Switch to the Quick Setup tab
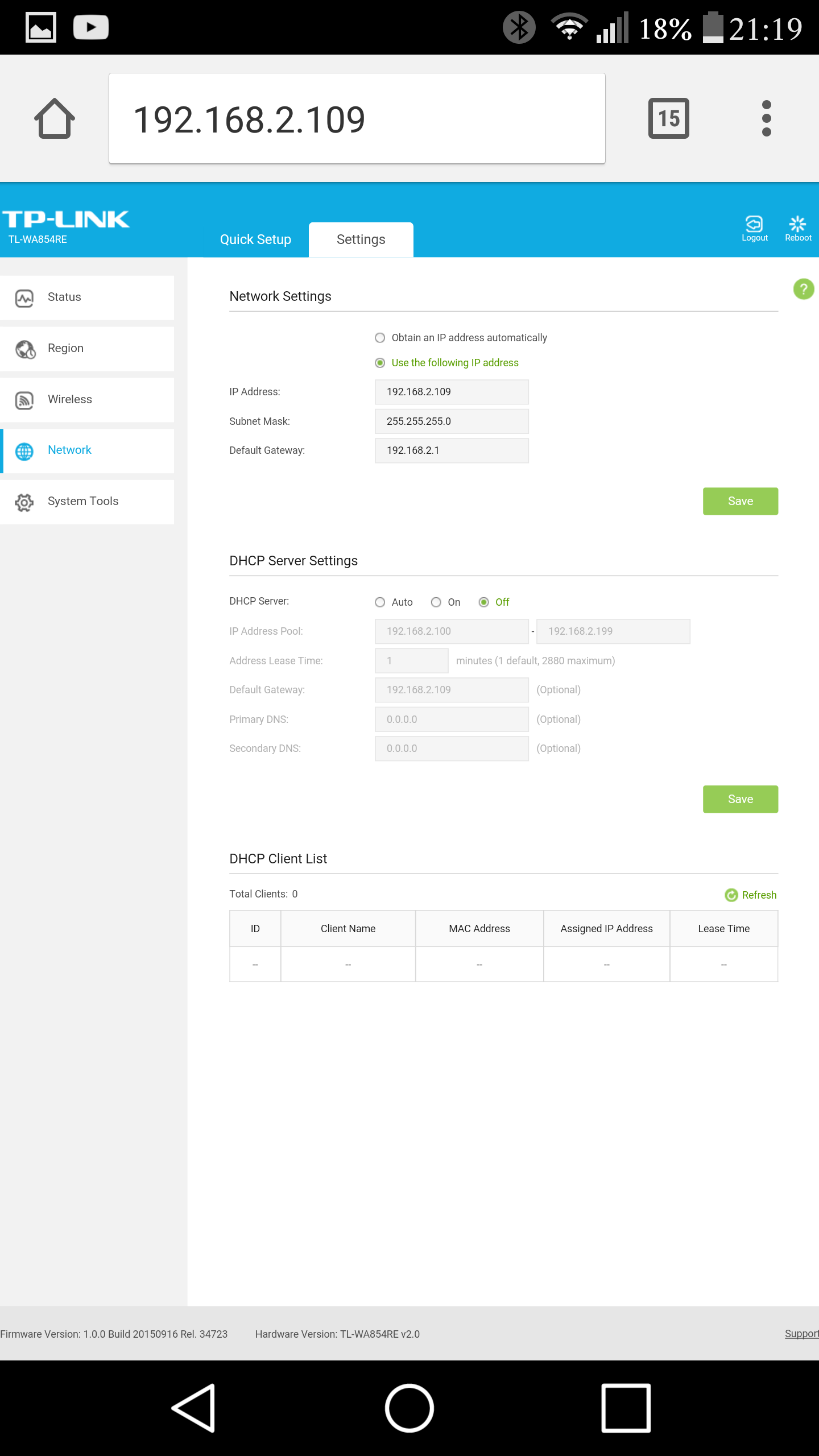The height and width of the screenshot is (1456, 819). pos(255,239)
